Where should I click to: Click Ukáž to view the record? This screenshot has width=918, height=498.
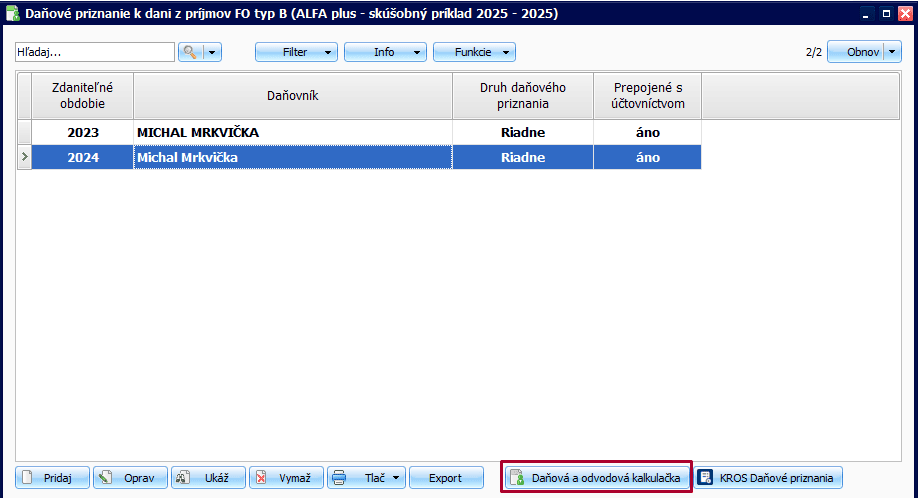pos(208,478)
